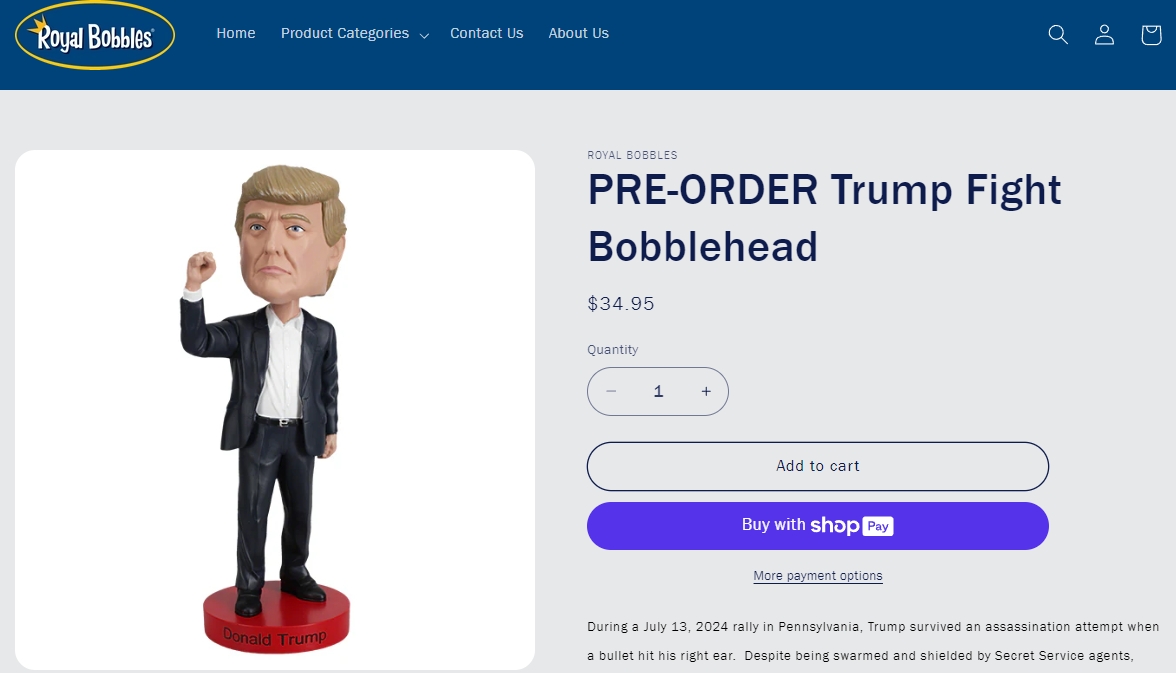View the shopping cart icon
This screenshot has width=1176, height=673.
[1151, 34]
